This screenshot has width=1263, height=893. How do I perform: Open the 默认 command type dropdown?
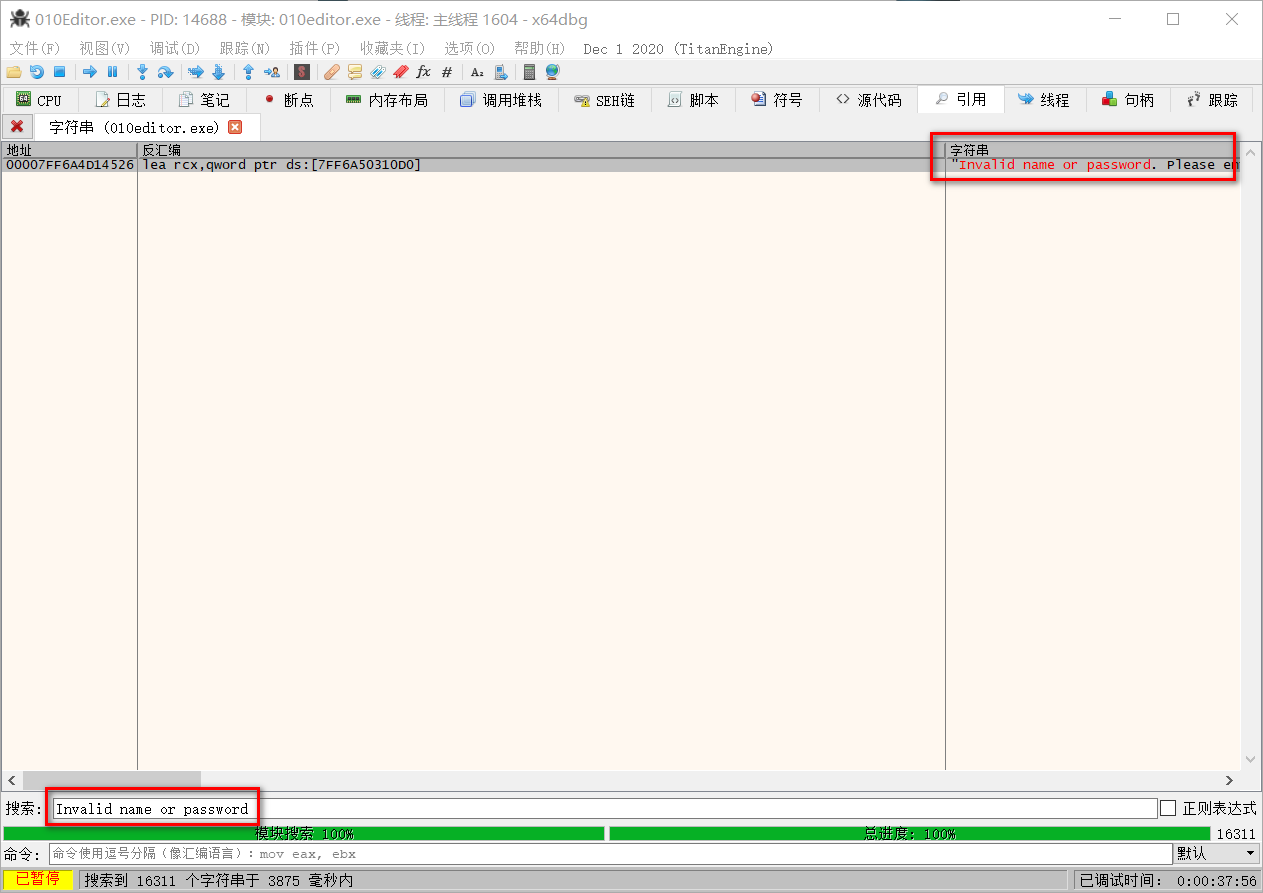point(1216,854)
